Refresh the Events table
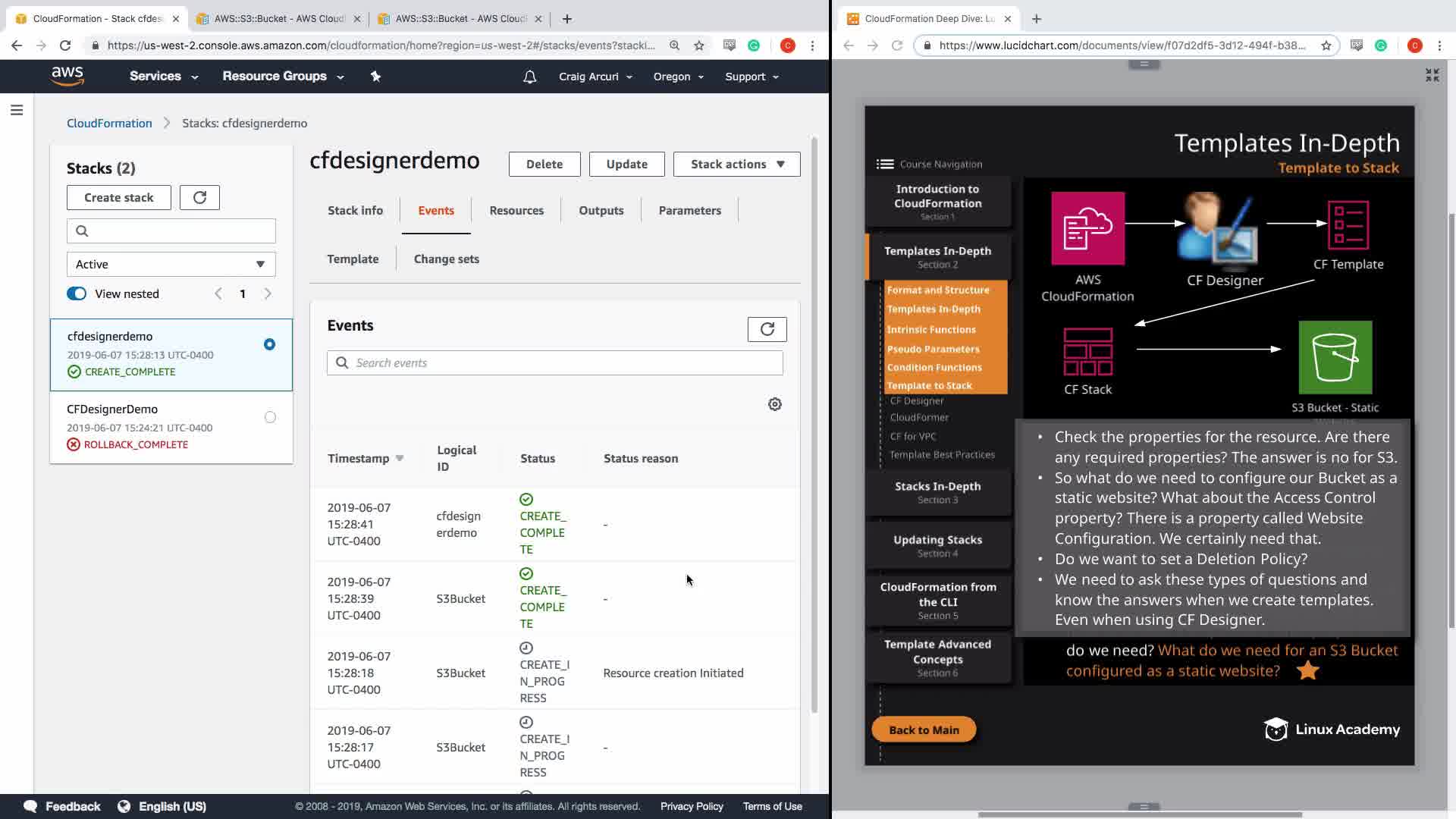The height and width of the screenshot is (819, 1456). coord(767,329)
